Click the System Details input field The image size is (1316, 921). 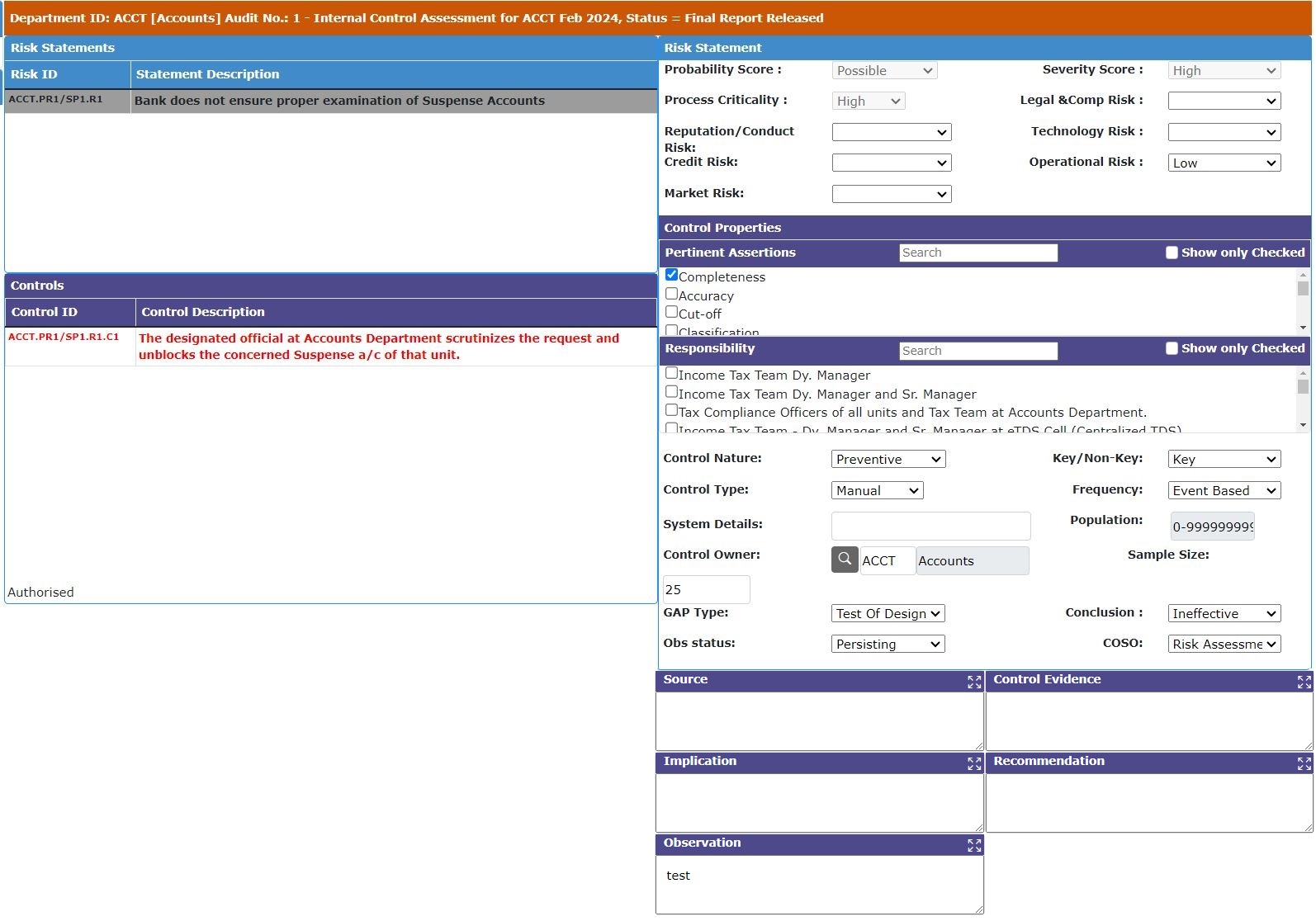point(930,526)
